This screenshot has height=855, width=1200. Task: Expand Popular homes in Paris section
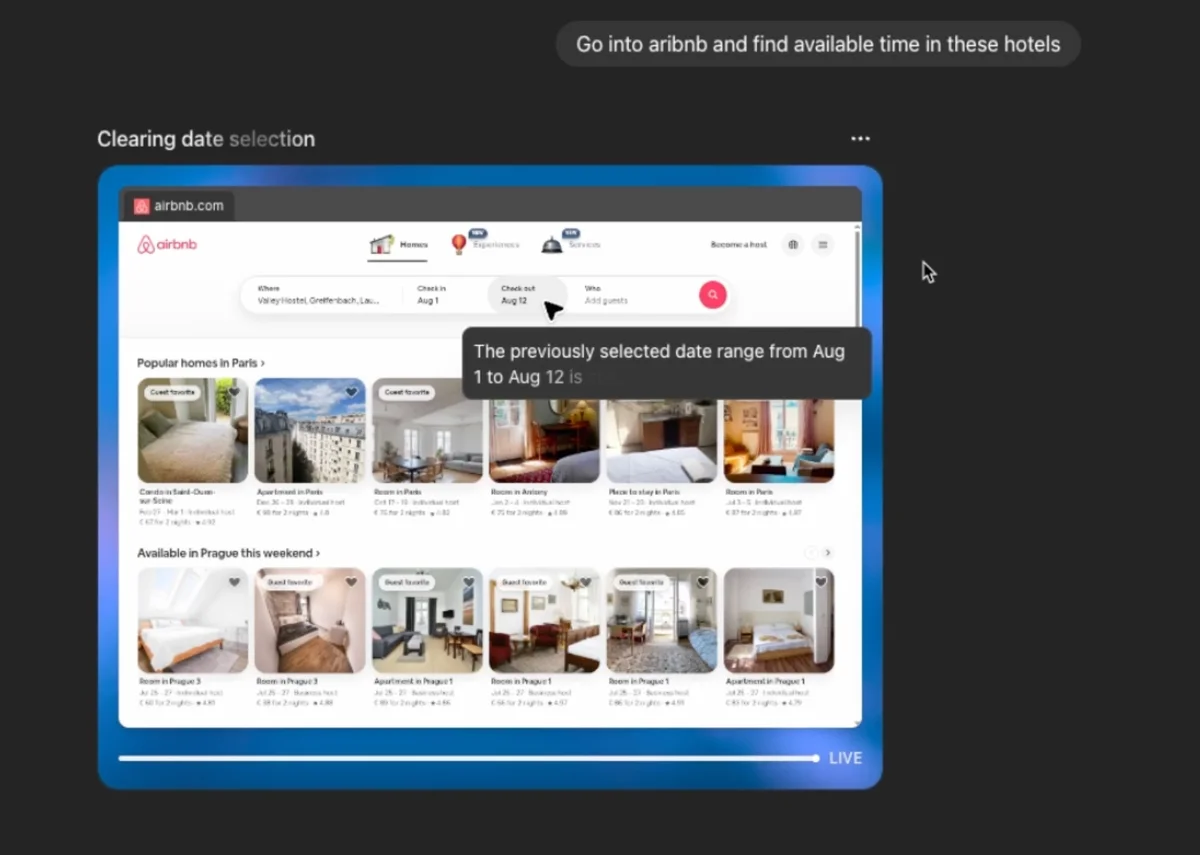click(x=201, y=363)
